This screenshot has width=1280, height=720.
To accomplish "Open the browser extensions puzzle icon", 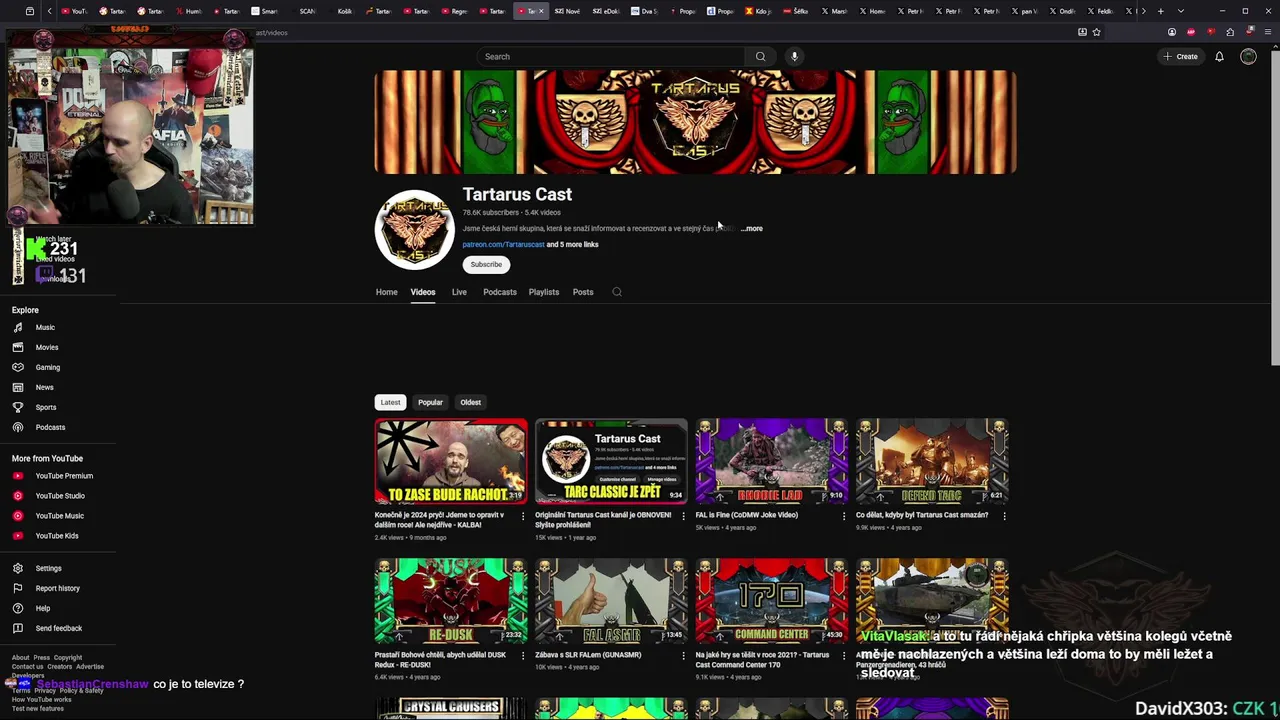I will point(1230,32).
